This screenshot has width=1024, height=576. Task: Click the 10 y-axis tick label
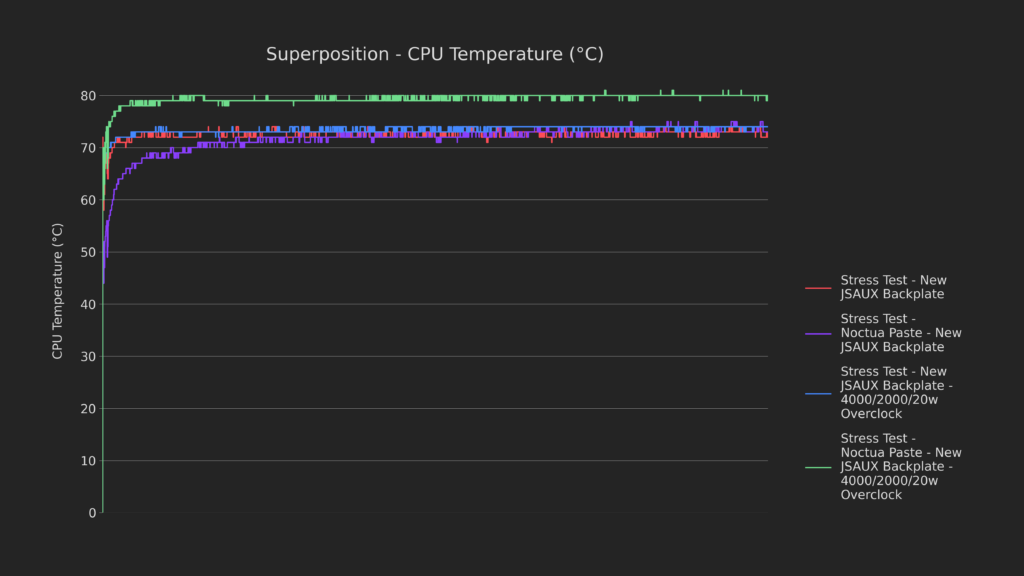(88, 461)
